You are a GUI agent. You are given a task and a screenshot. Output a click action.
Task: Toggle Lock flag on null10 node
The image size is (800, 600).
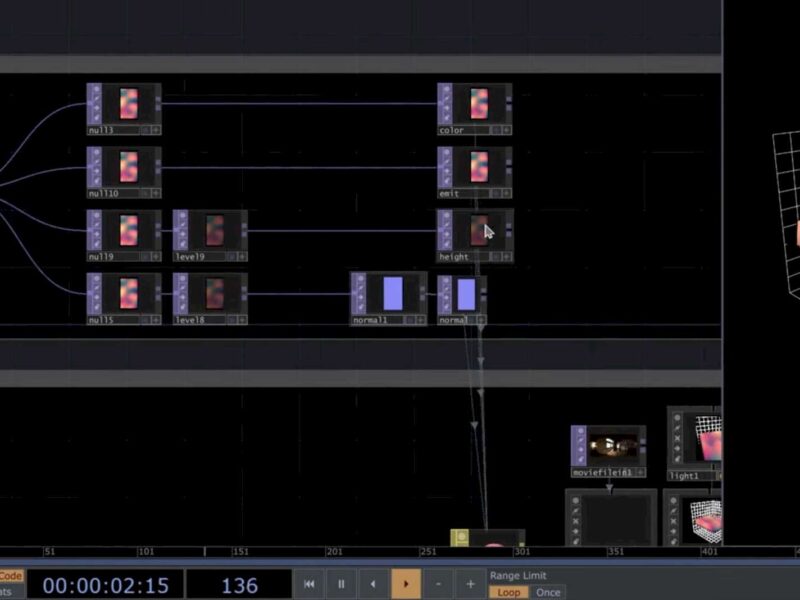click(x=96, y=182)
